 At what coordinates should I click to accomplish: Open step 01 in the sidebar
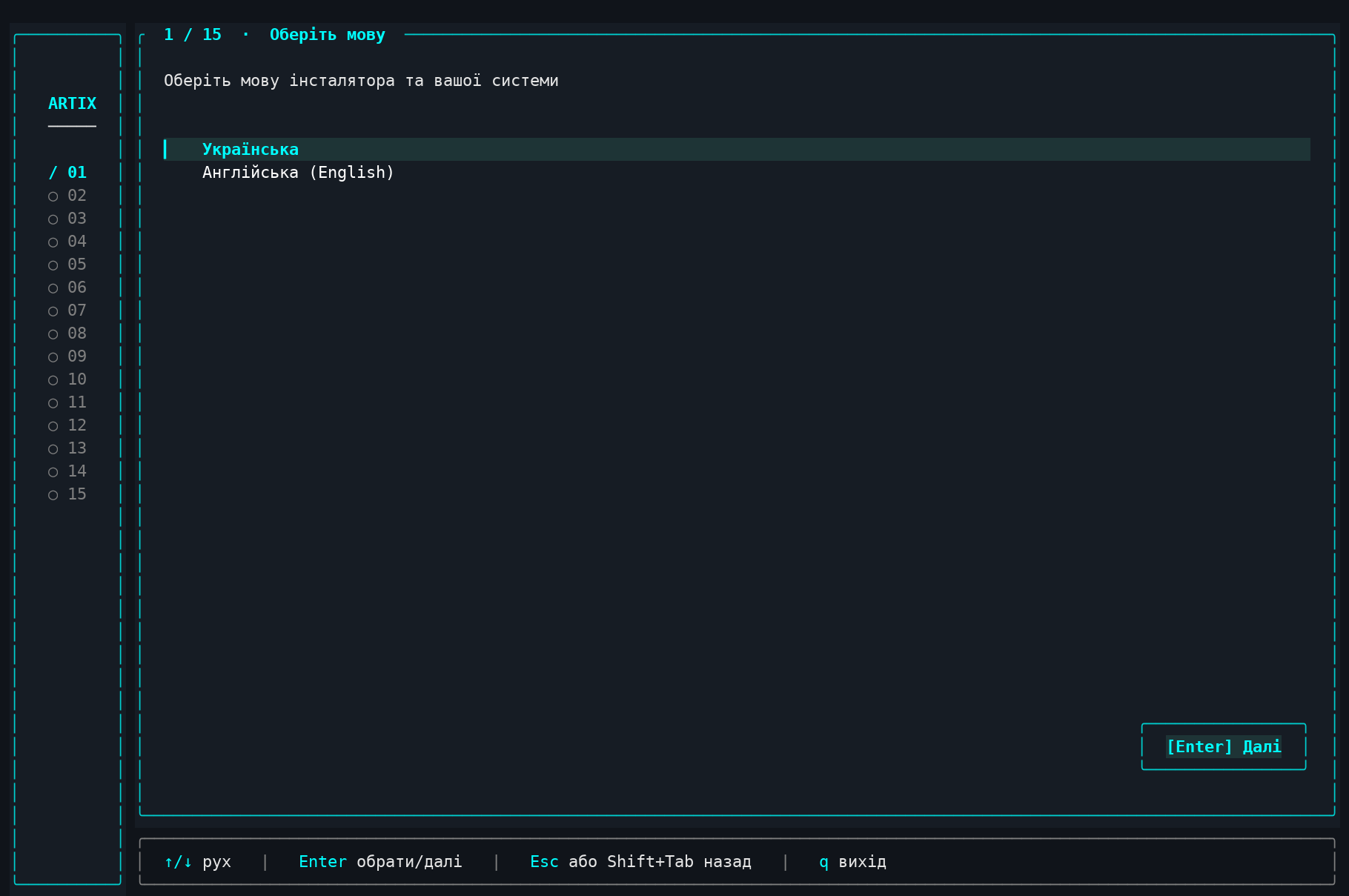point(67,173)
